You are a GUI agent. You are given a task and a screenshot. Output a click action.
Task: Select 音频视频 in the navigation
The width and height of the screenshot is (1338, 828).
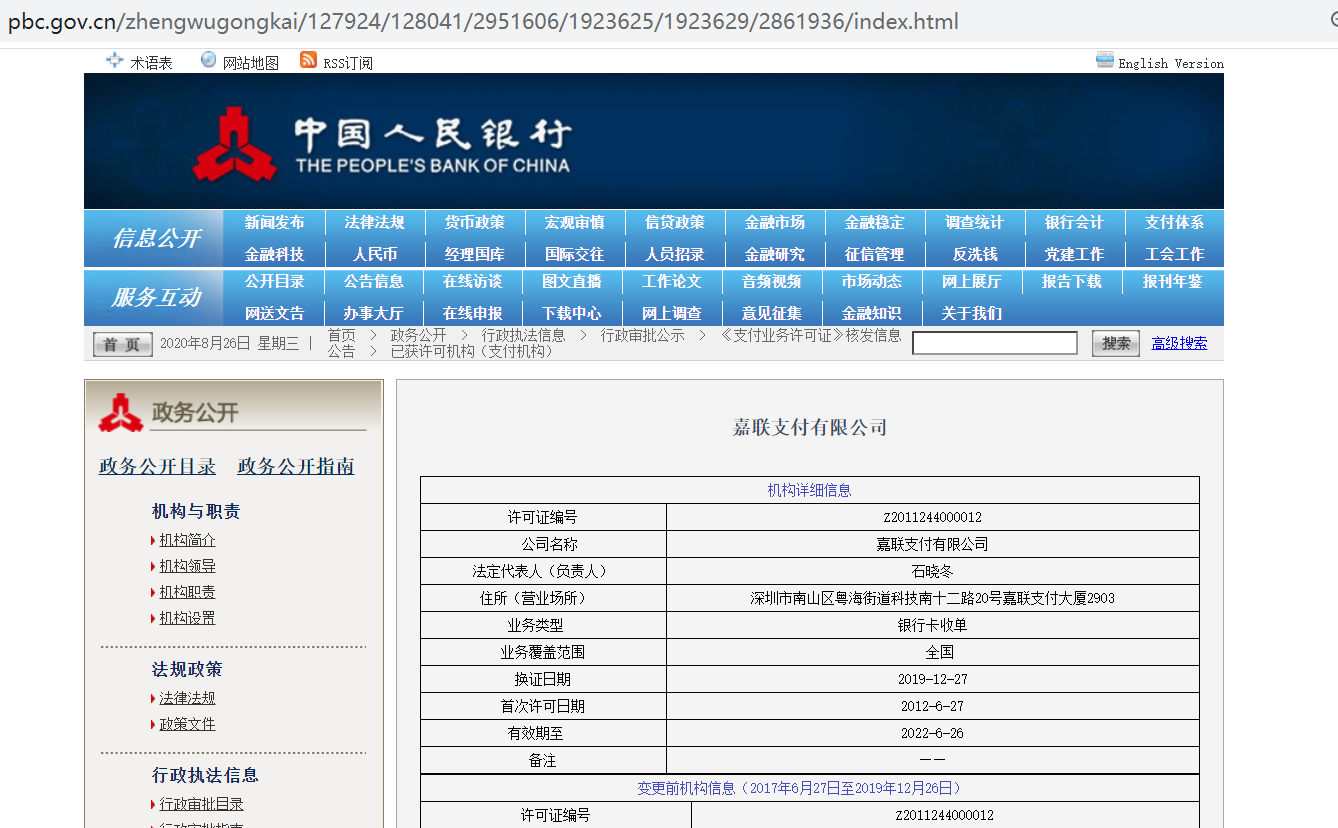(x=771, y=281)
